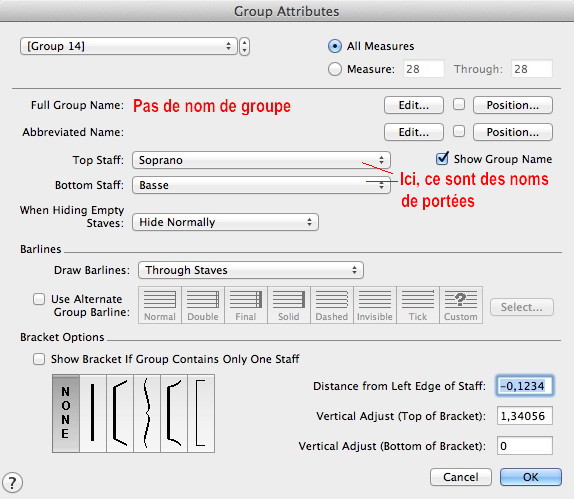574x499 pixels.
Task: Open the [Group 14] dropdown
Action: pyautogui.click(x=128, y=46)
